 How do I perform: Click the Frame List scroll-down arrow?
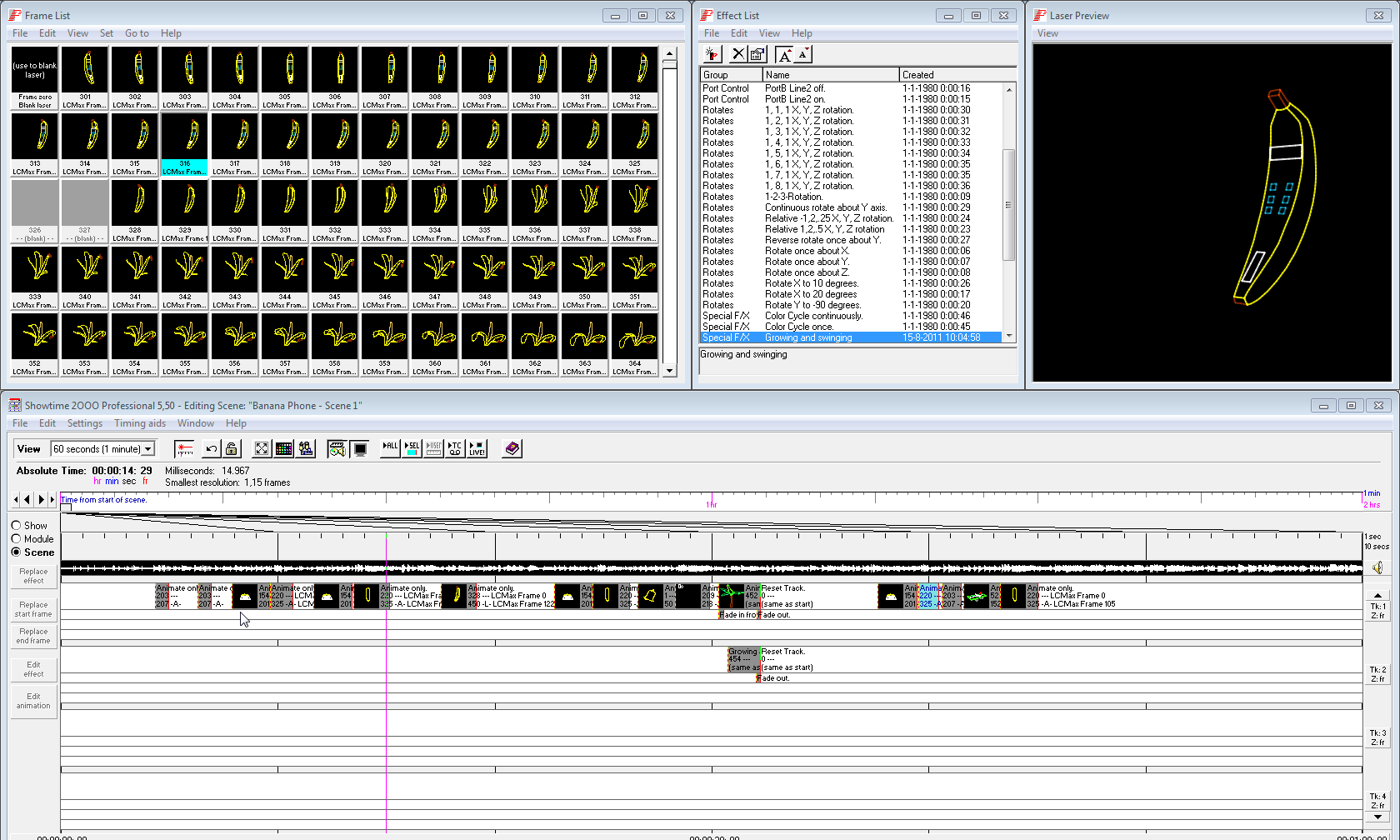click(x=669, y=371)
